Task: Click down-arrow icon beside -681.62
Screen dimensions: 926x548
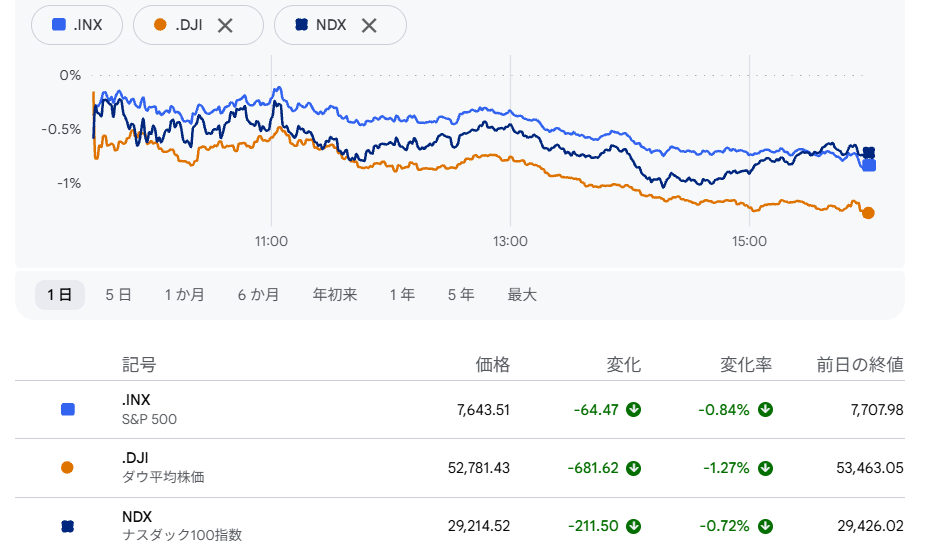Action: tap(634, 468)
